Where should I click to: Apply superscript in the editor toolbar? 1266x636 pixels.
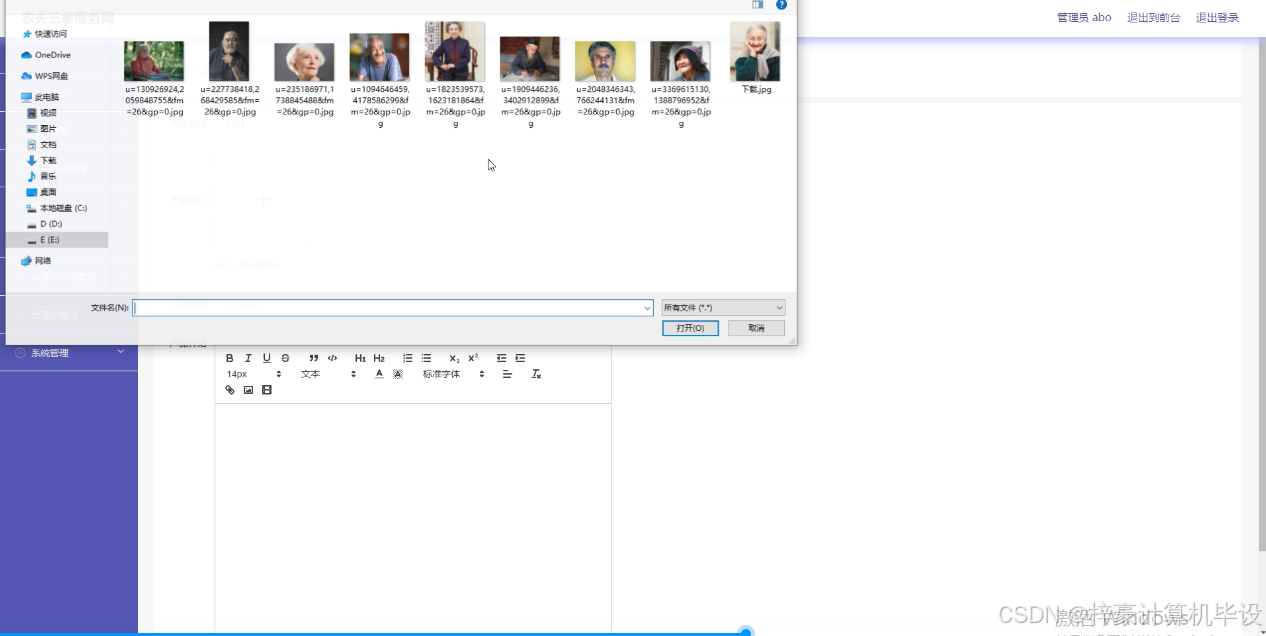coord(473,358)
